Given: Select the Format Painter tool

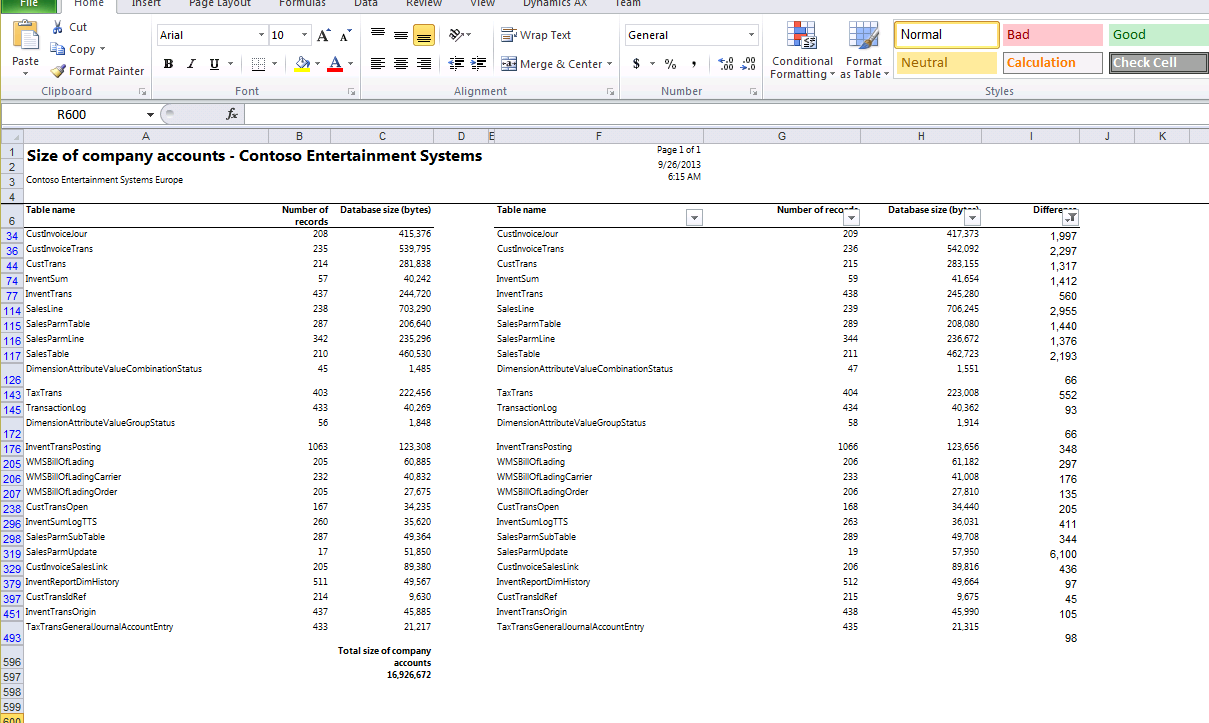Looking at the screenshot, I should (x=97, y=71).
